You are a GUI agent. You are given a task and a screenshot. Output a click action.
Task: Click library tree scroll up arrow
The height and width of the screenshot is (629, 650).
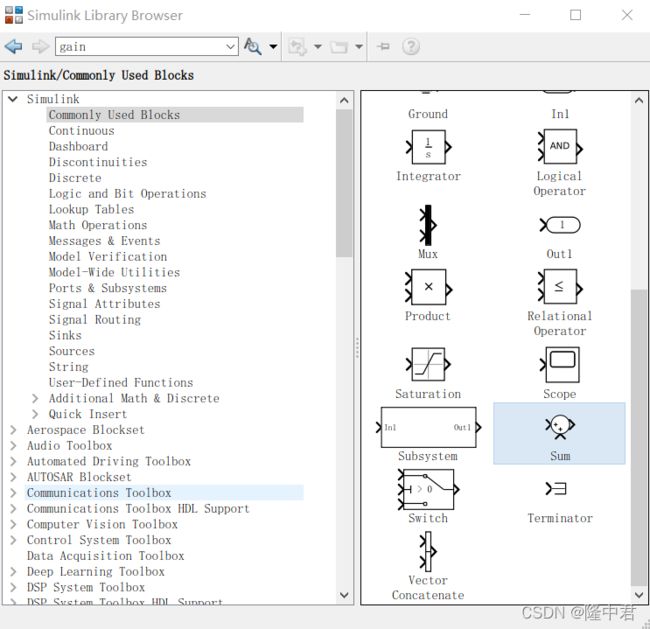point(344,100)
